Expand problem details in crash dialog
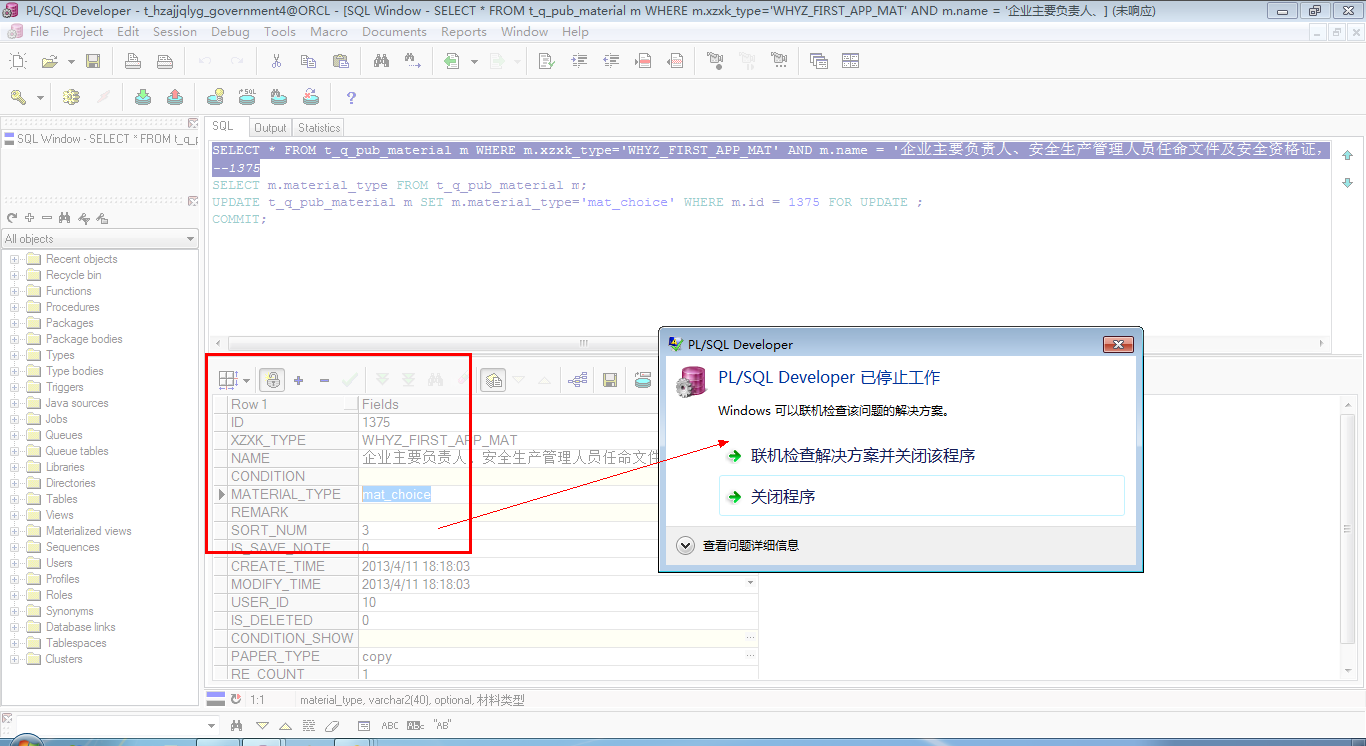 (685, 545)
